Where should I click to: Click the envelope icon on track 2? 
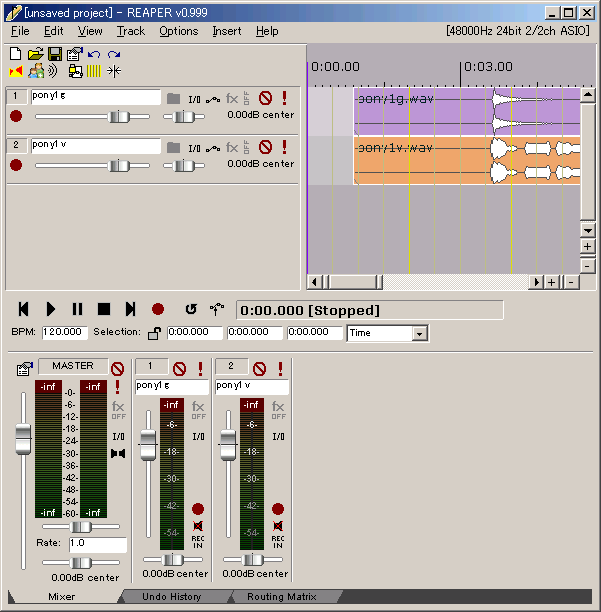tap(213, 147)
